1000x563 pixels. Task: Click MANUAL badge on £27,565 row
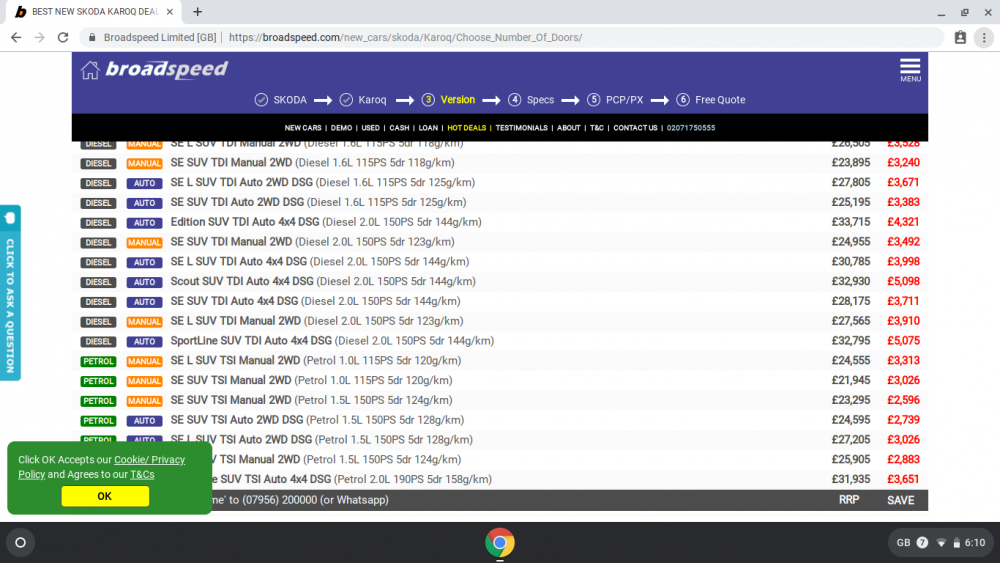pyautogui.click(x=144, y=322)
